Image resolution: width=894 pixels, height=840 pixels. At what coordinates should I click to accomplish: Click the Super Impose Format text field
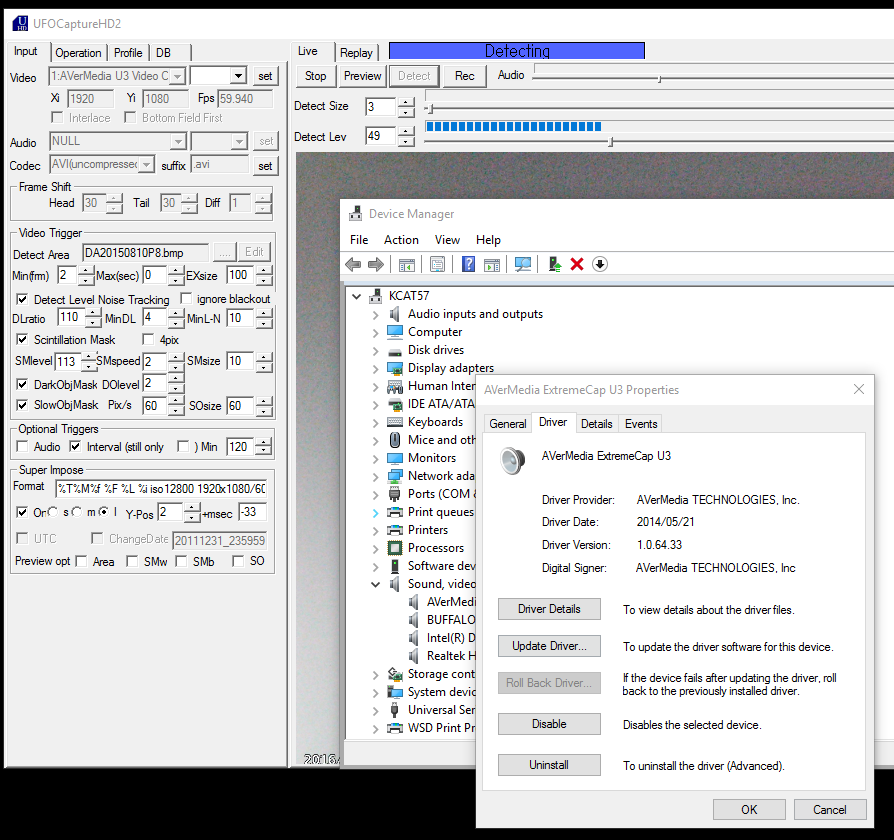tap(161, 489)
